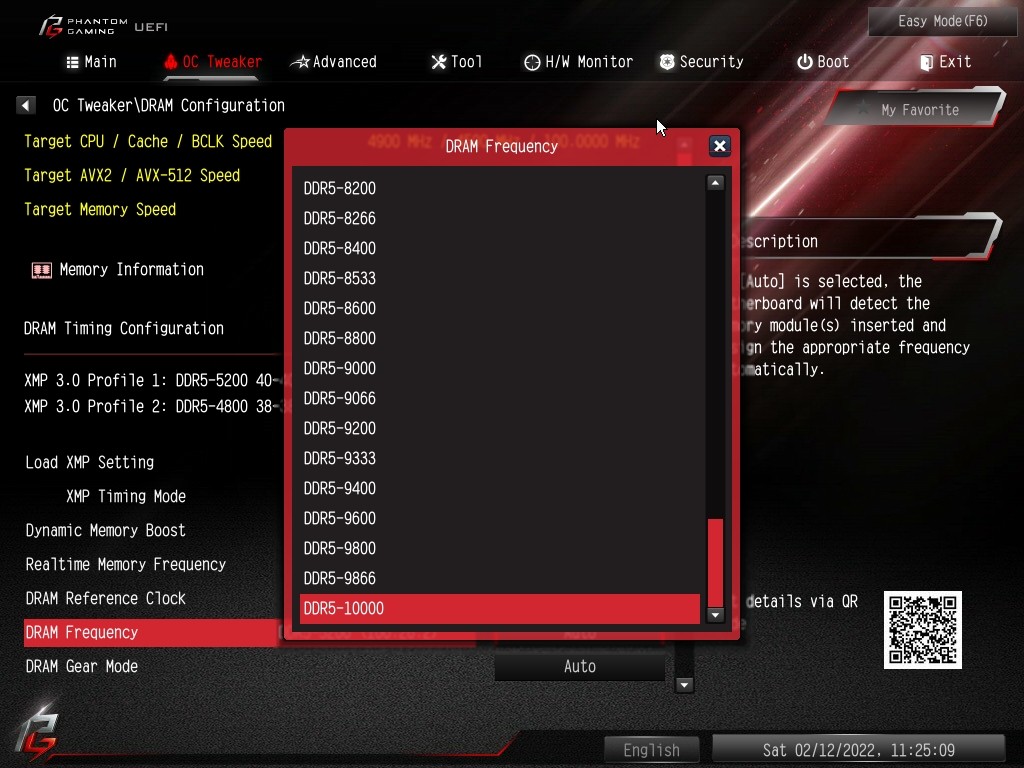Choose DDR5-9200

500,428
